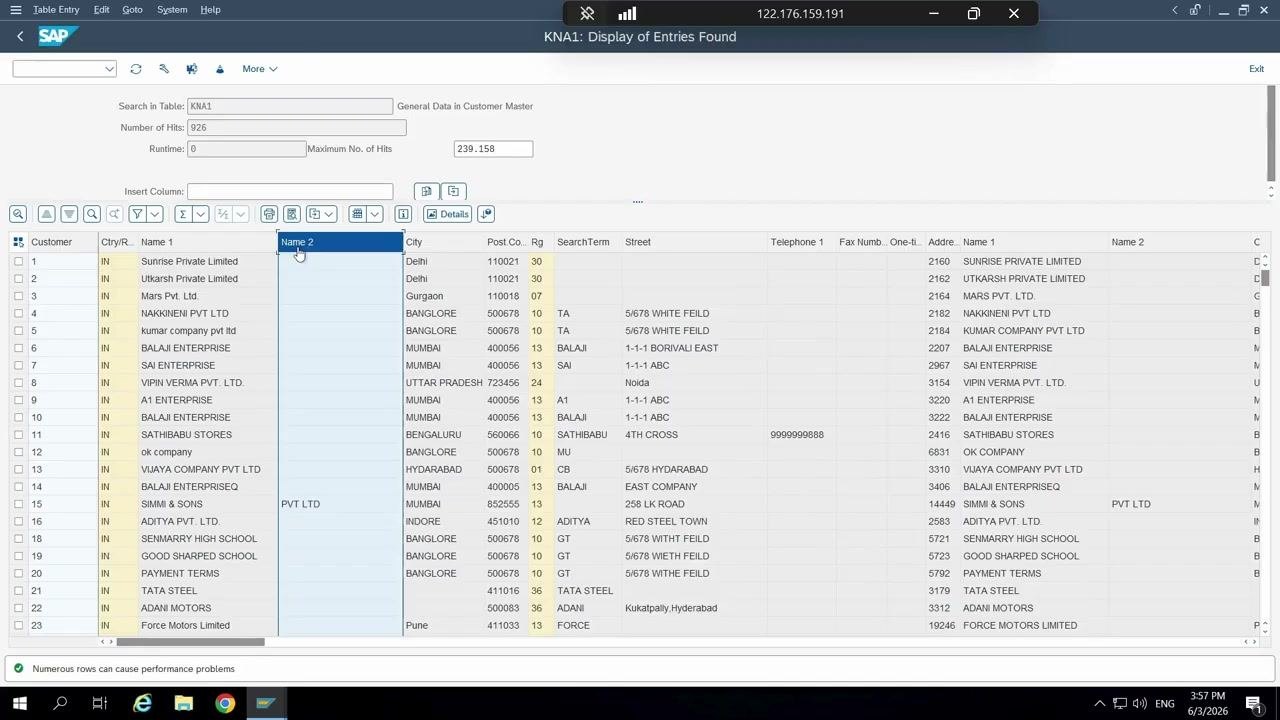1280x720 pixels.
Task: Select the row checkbox for customer 5
Action: pyautogui.click(x=18, y=331)
